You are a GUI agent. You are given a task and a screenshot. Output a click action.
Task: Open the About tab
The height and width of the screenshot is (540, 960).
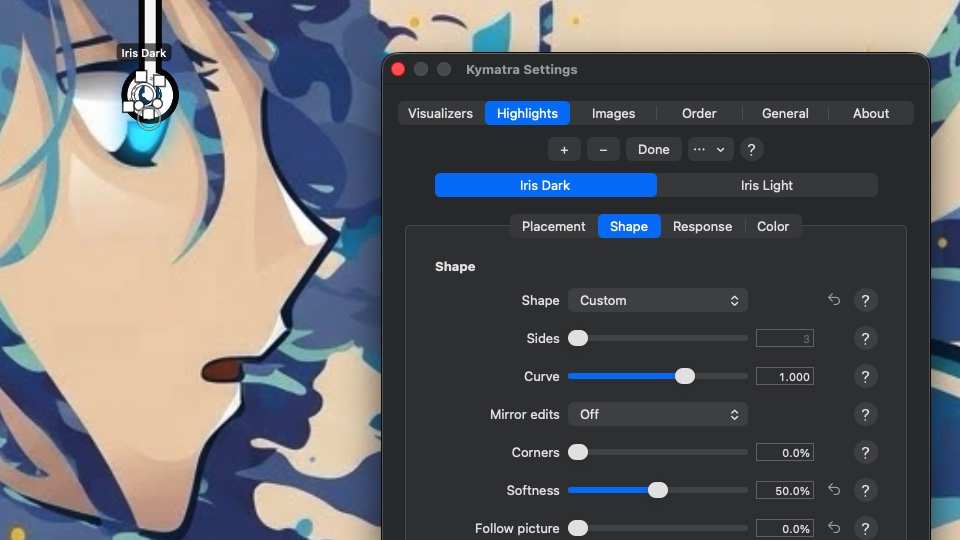click(871, 113)
